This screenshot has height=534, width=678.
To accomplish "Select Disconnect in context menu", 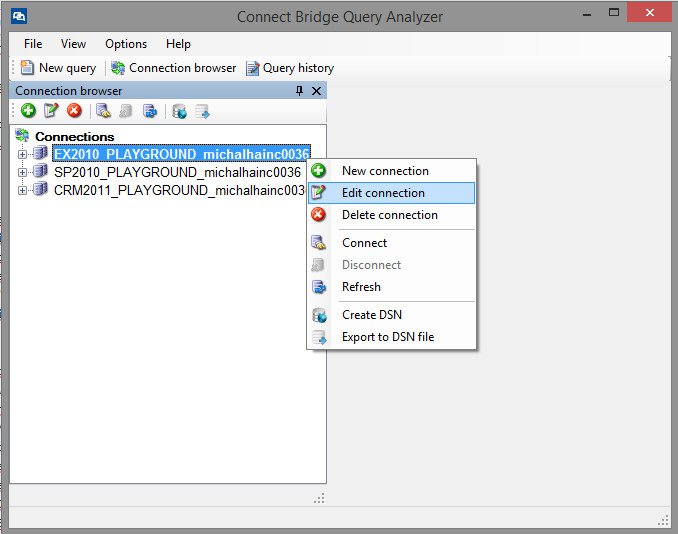I will coord(391,265).
